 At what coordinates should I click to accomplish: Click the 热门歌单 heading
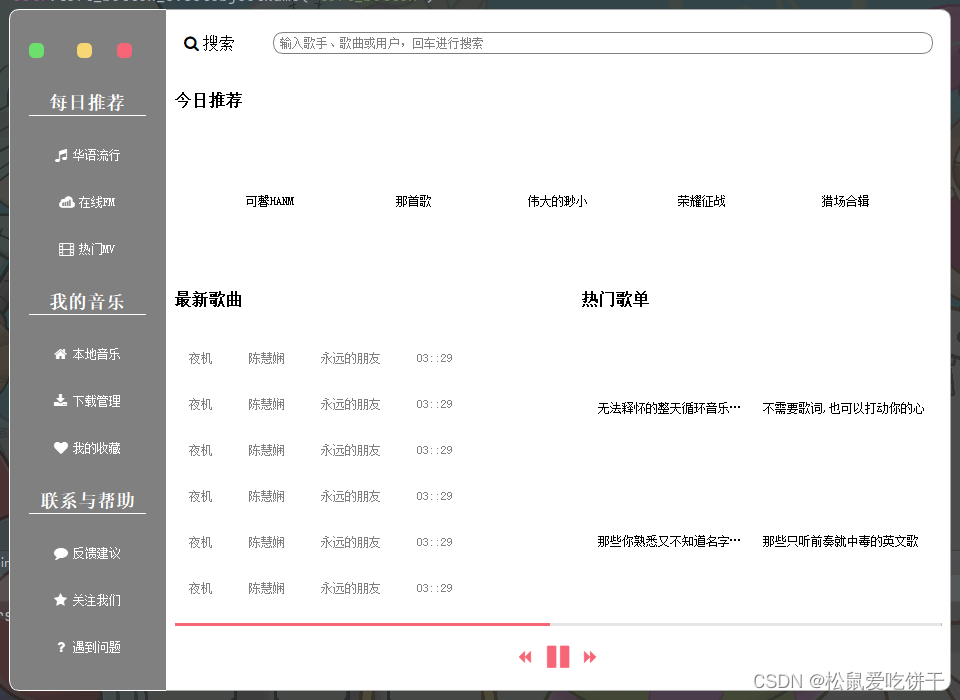click(615, 299)
